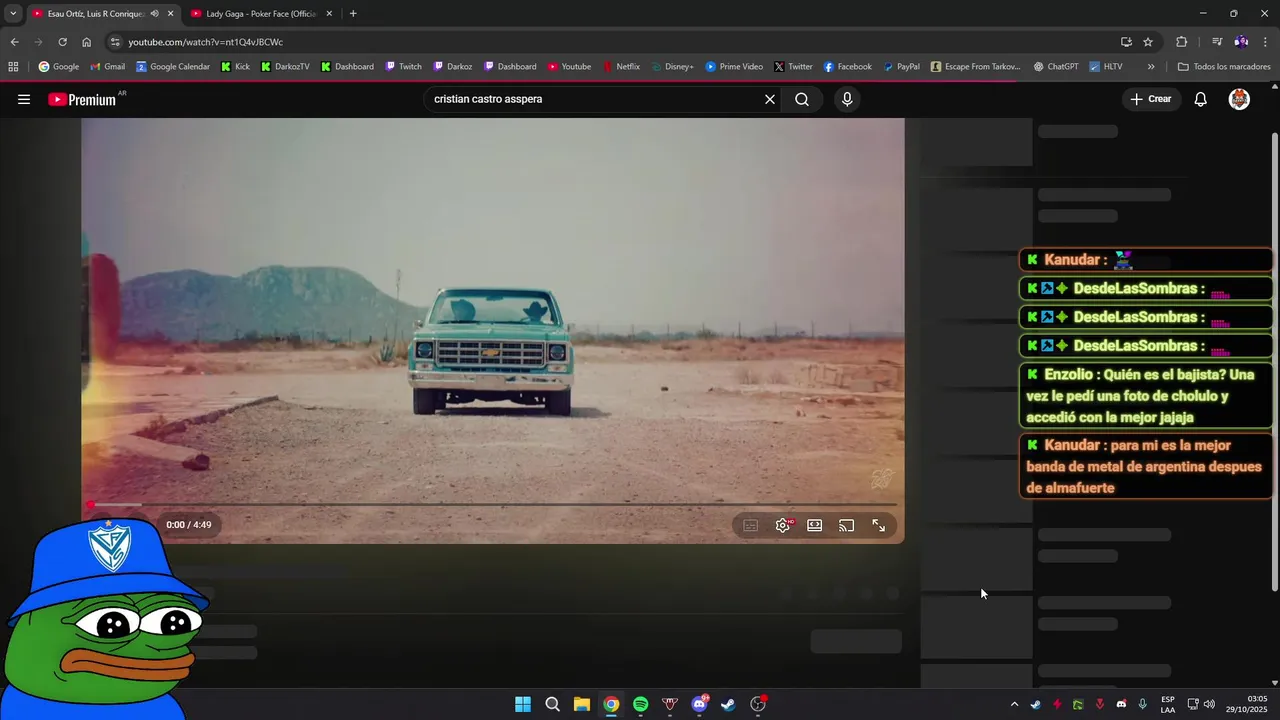Image resolution: width=1280 pixels, height=720 pixels.
Task: Start voice search with the microphone
Action: 847,99
